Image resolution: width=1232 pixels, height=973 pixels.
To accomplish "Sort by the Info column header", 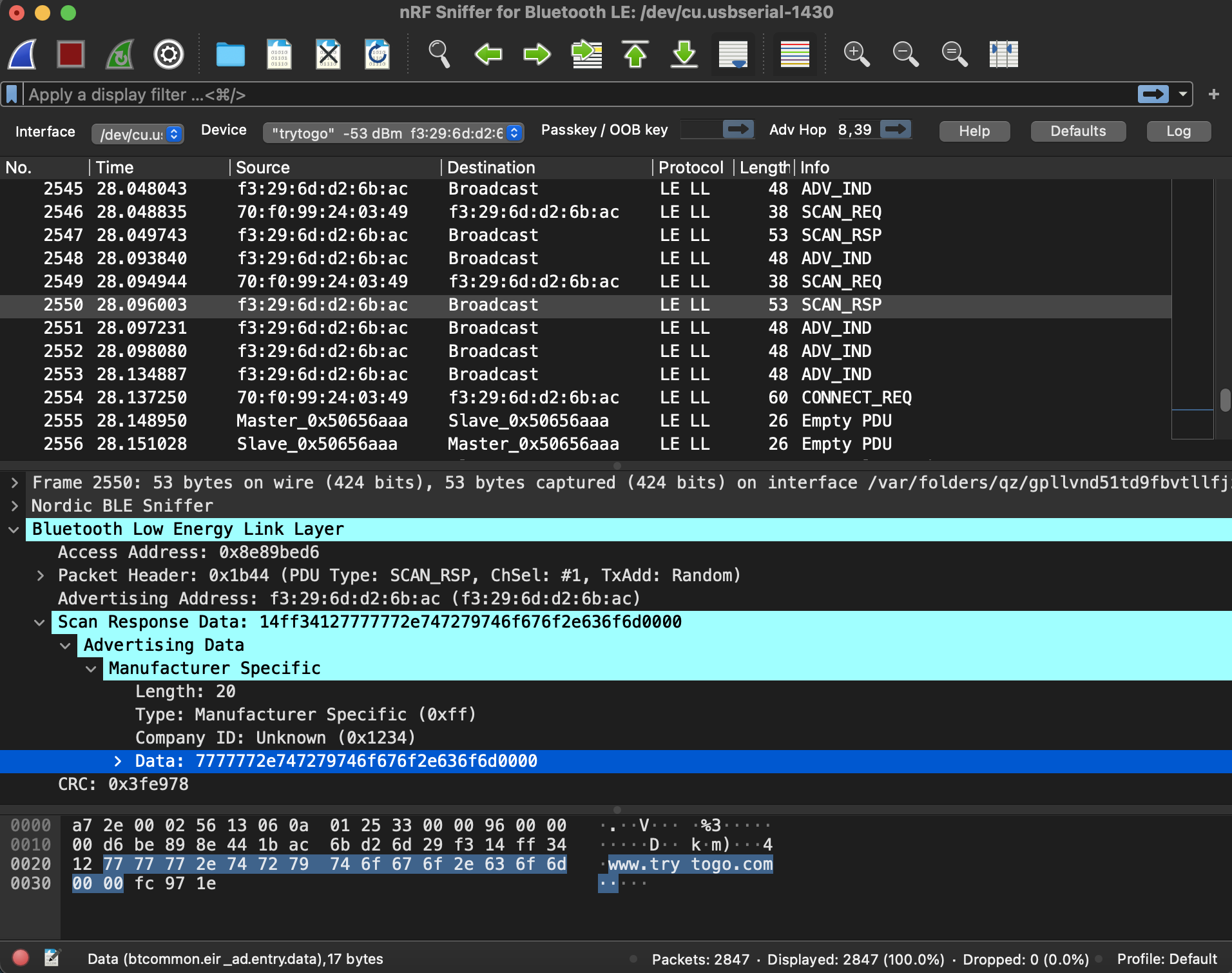I will tap(985, 168).
